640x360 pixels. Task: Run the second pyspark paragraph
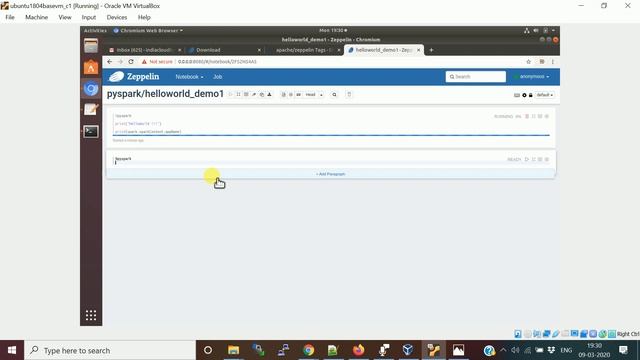pyautogui.click(x=527, y=160)
